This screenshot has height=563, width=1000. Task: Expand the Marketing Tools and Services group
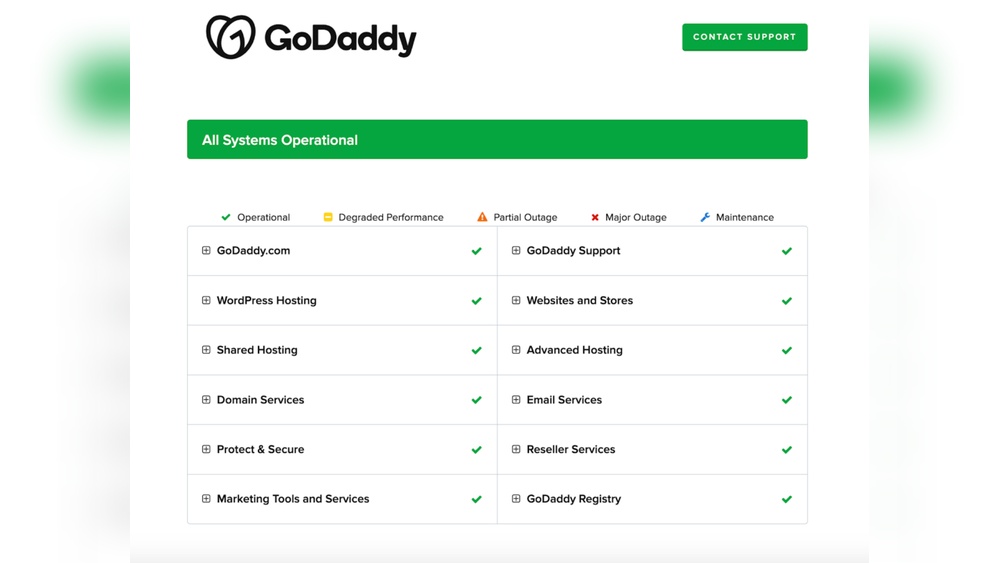[206, 499]
